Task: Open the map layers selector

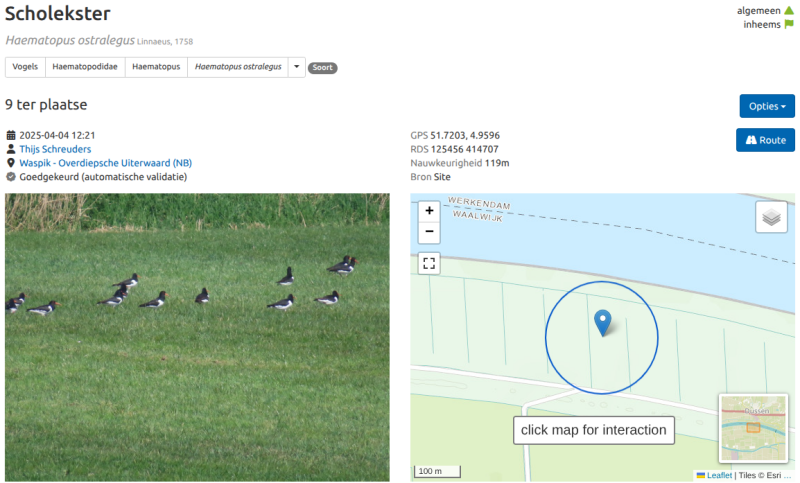Action: tap(771, 217)
